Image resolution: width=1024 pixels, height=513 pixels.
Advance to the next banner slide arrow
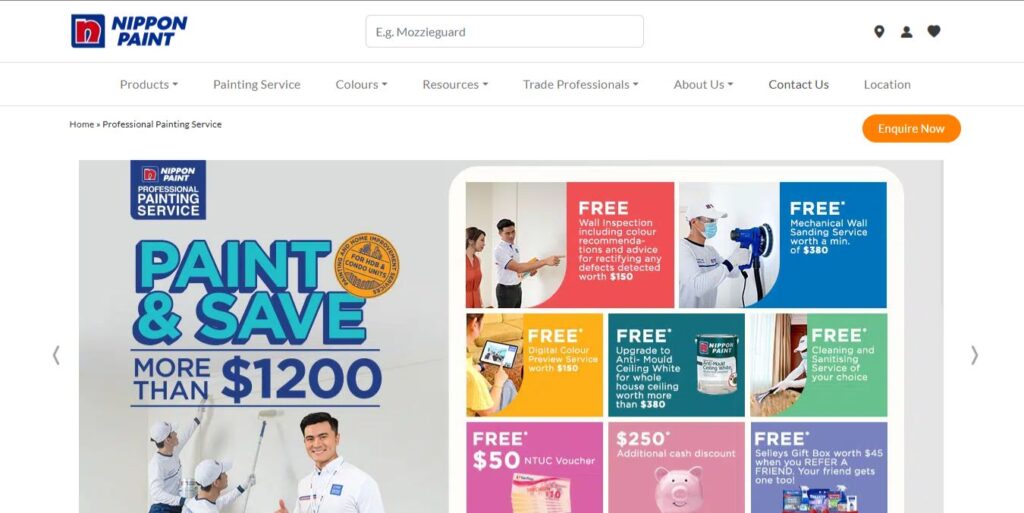point(974,355)
